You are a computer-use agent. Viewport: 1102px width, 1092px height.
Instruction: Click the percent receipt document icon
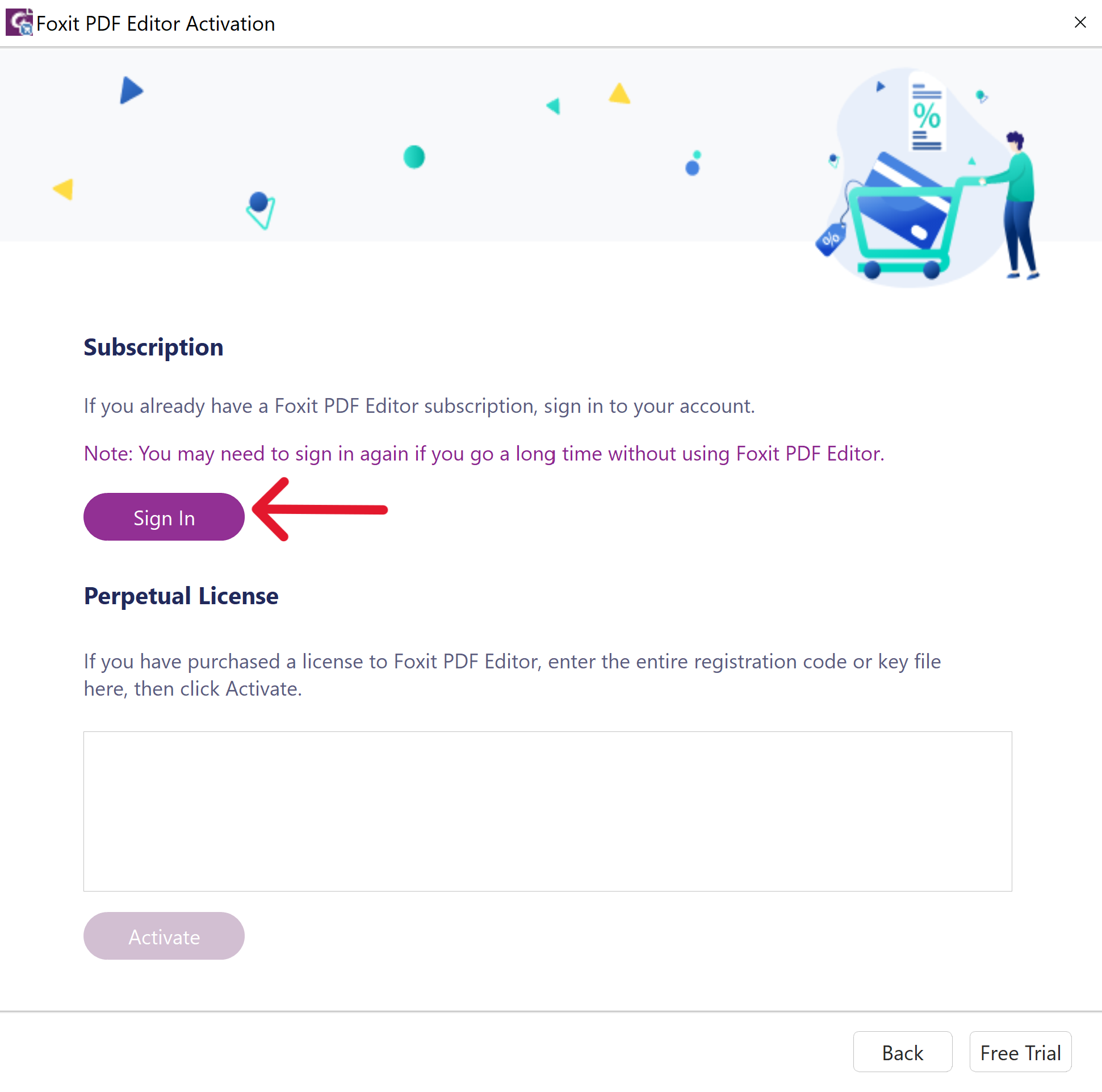click(926, 114)
